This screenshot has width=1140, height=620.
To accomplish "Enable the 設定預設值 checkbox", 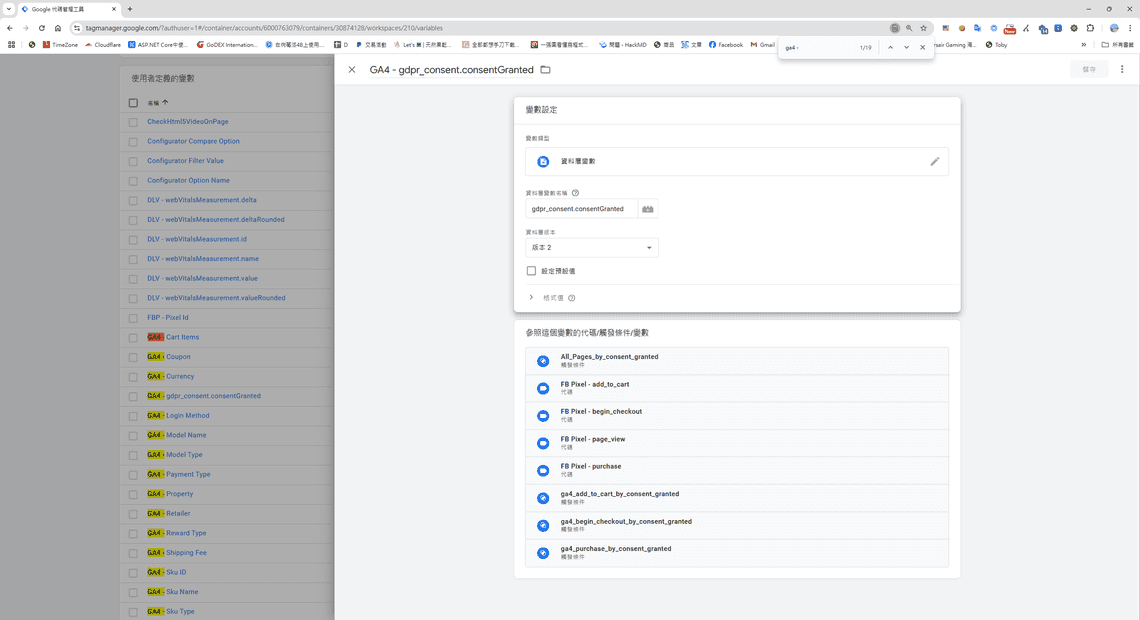I will pyautogui.click(x=531, y=271).
